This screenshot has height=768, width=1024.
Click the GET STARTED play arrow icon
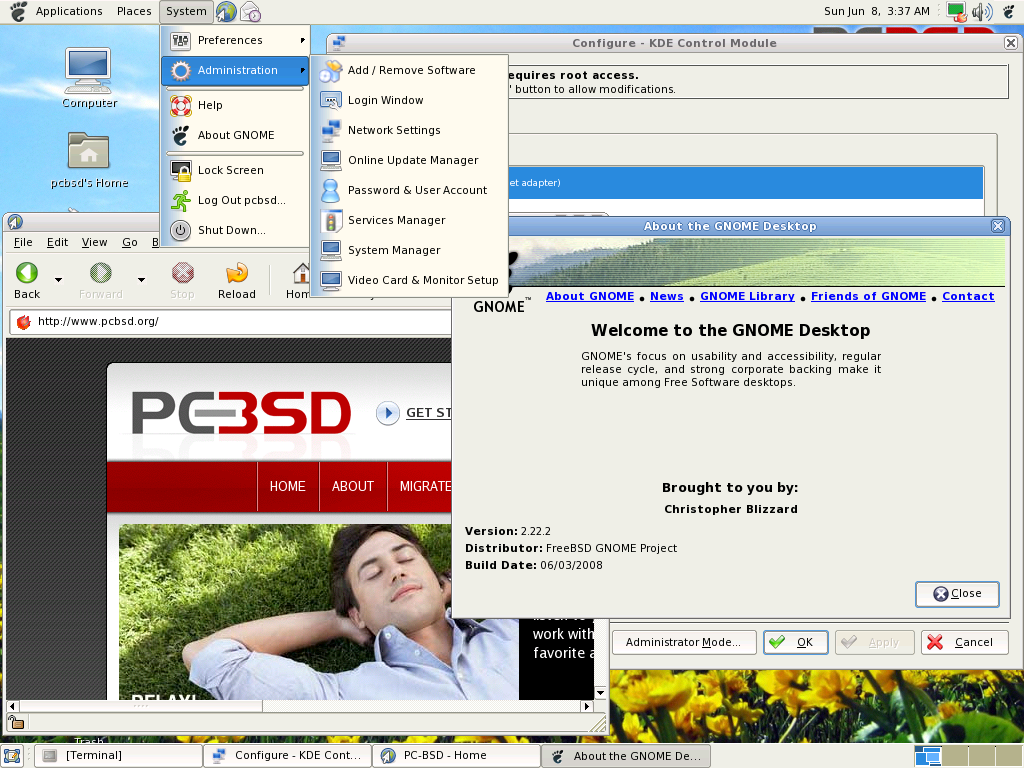click(x=387, y=413)
